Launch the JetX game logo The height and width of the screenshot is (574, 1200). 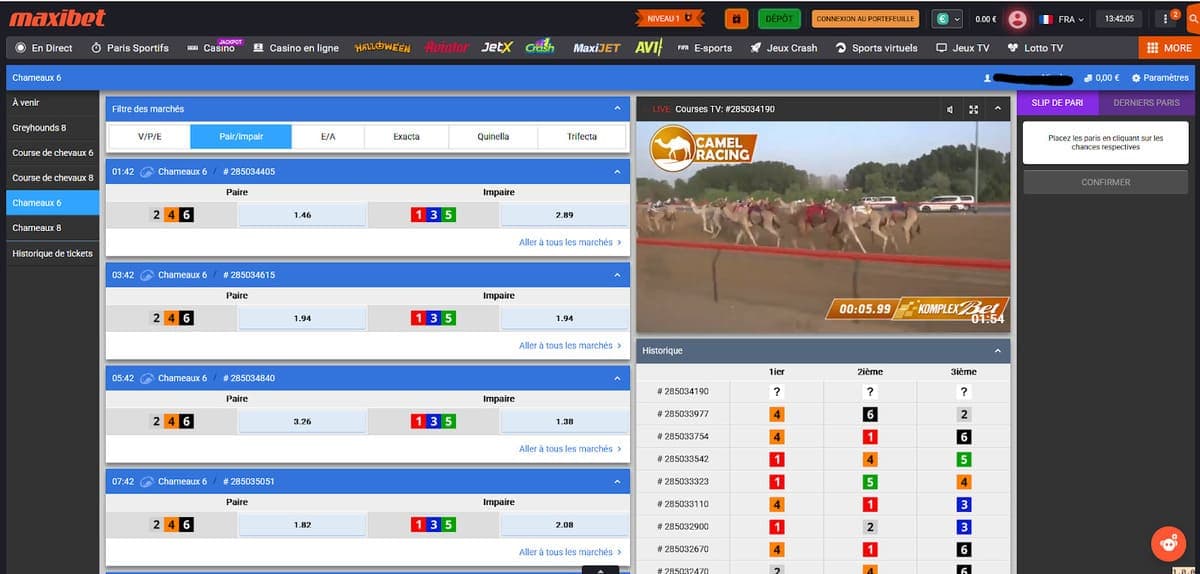click(x=497, y=47)
